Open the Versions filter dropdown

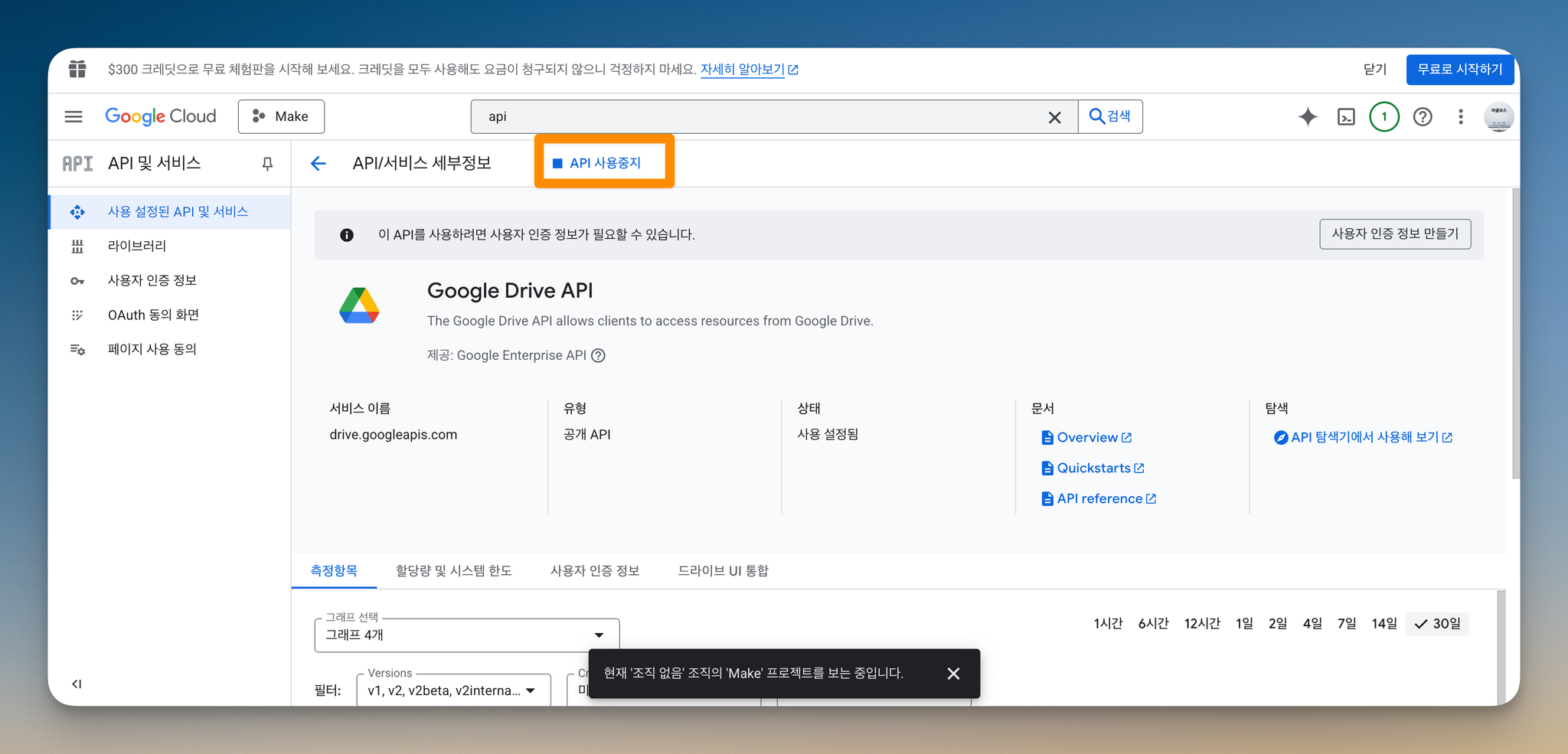(x=453, y=690)
